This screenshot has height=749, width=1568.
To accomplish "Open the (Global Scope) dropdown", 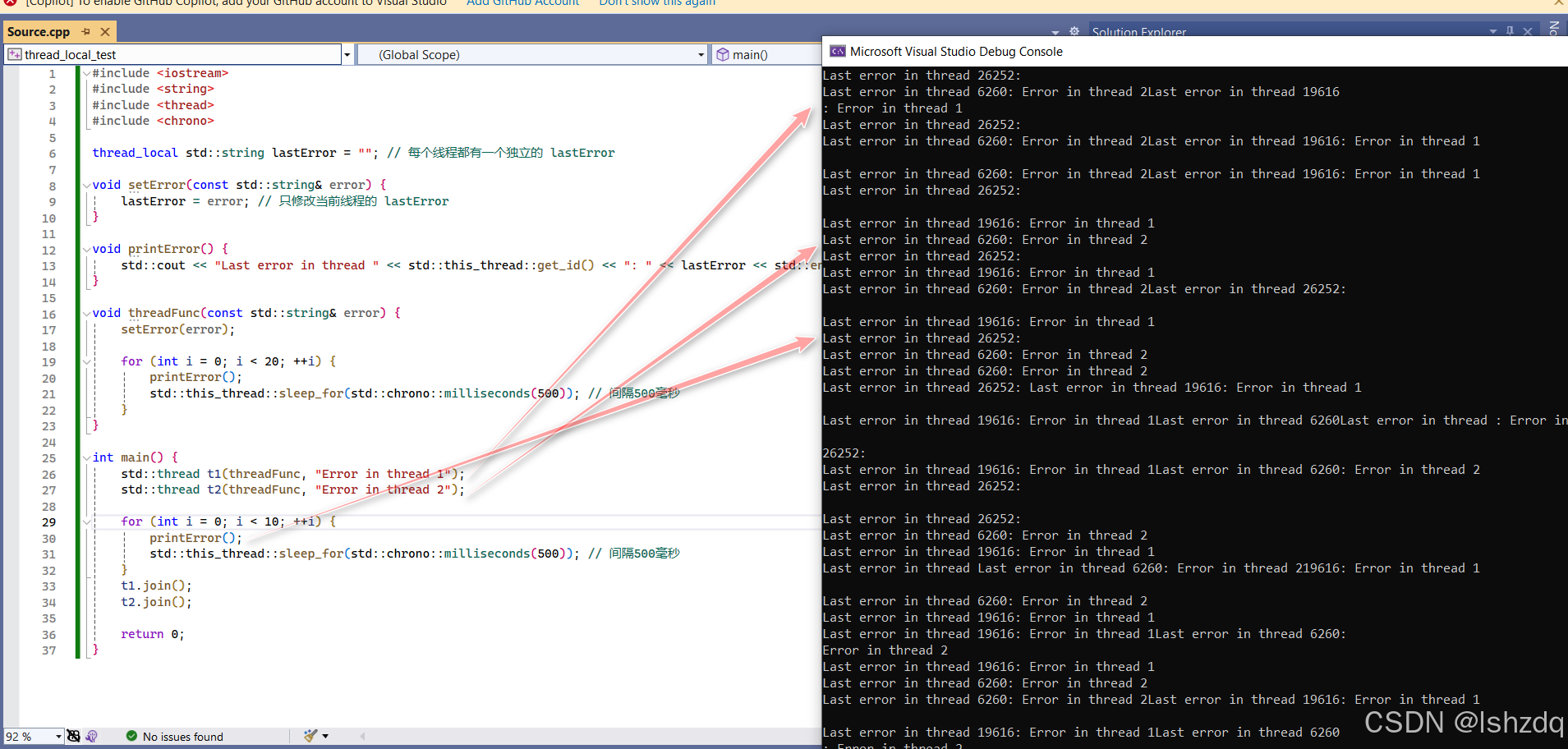I will click(699, 54).
